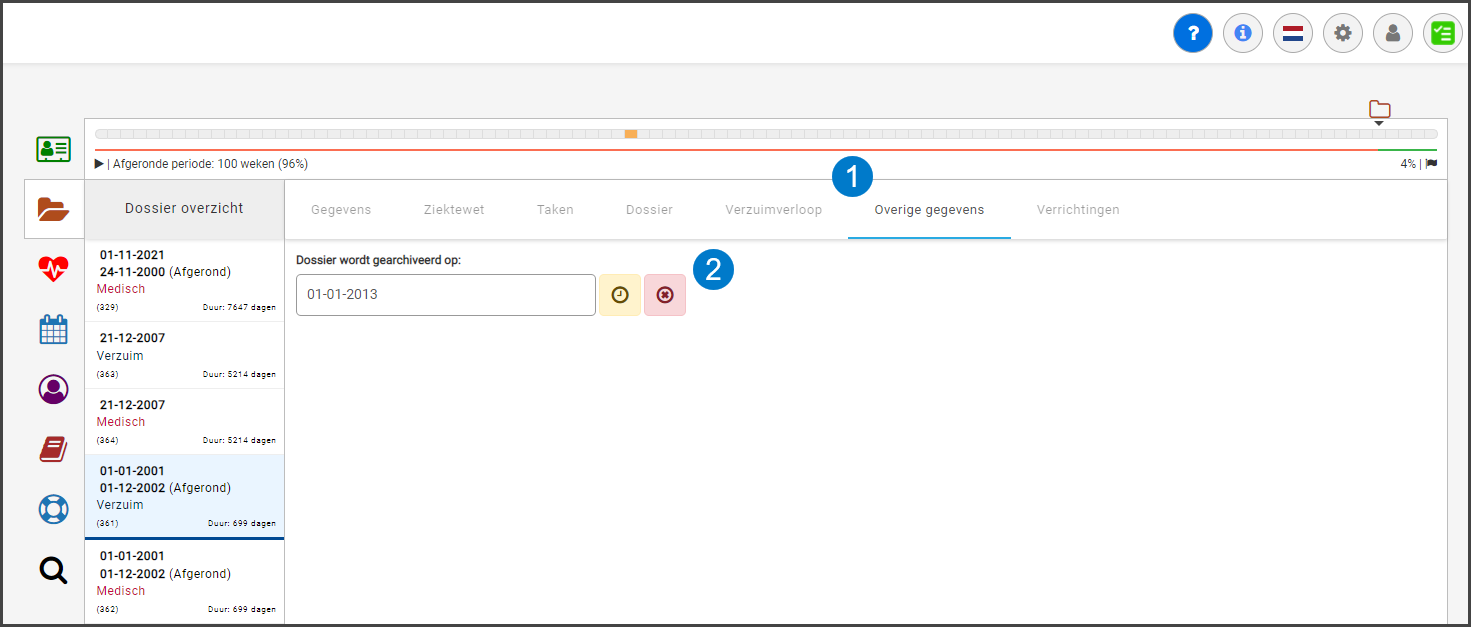
Task: Click the green ID card sidebar icon
Action: point(53,149)
